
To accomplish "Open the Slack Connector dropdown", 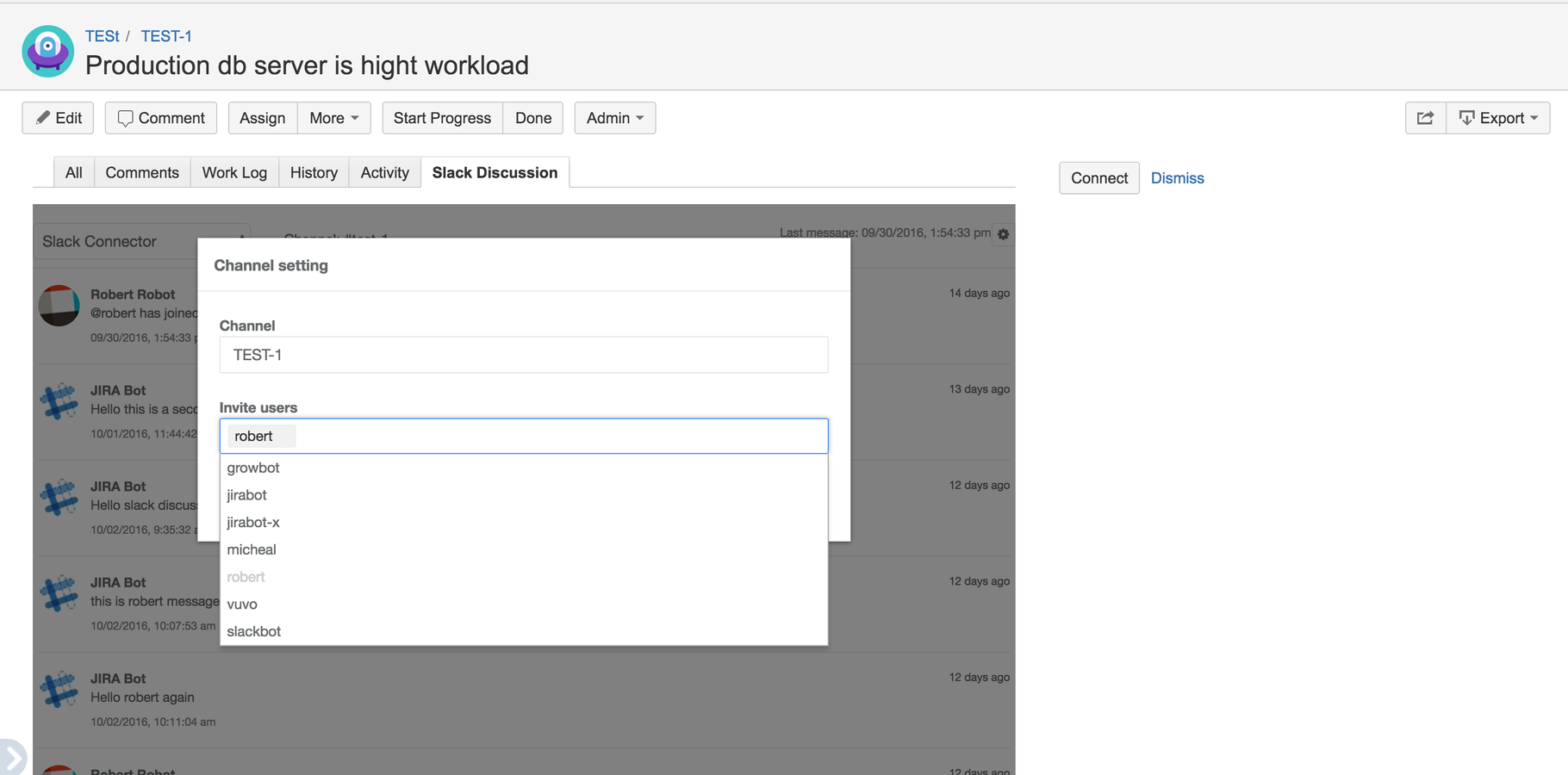I will click(x=116, y=242).
